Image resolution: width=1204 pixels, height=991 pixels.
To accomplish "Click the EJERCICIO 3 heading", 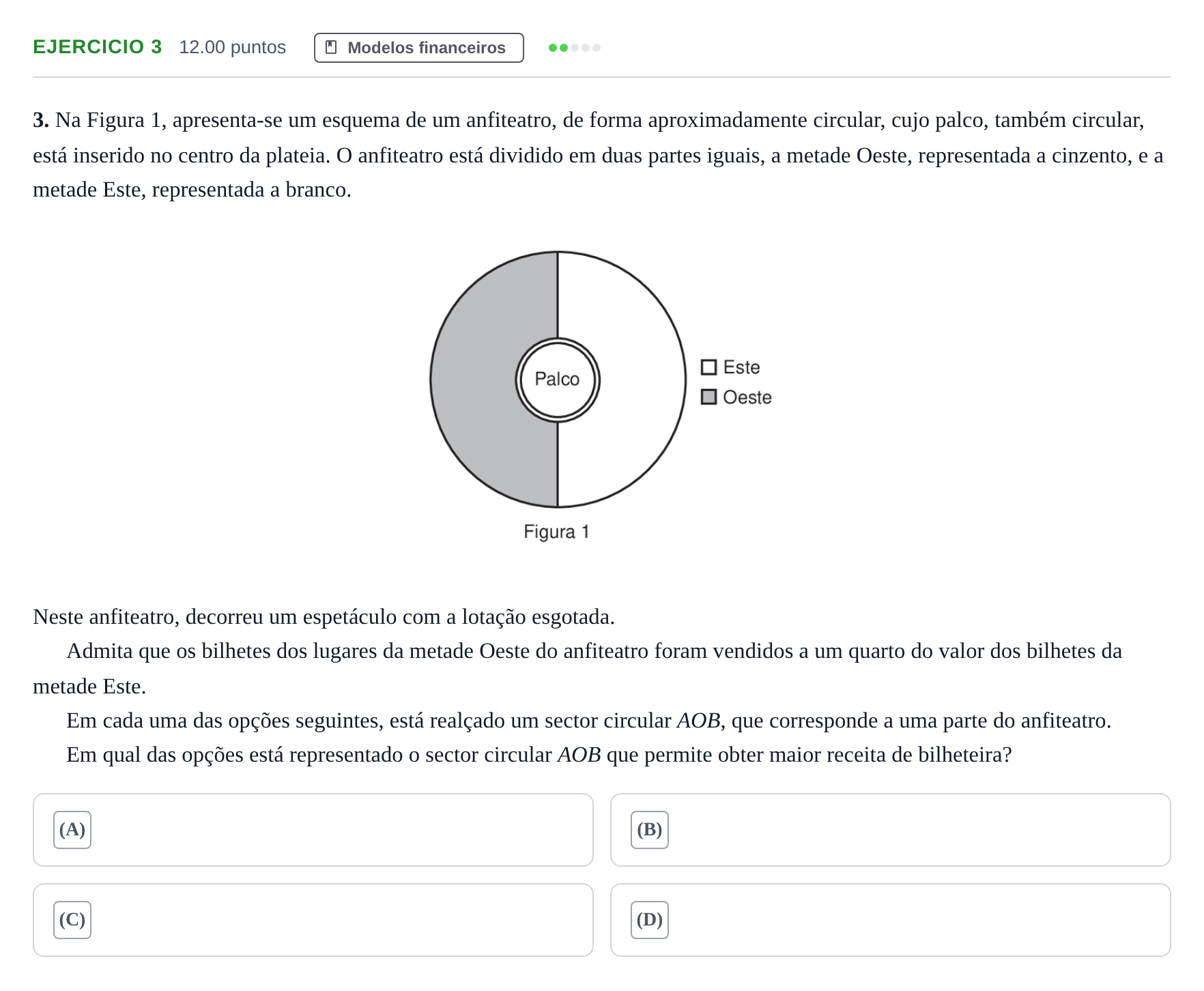I will tap(98, 46).
